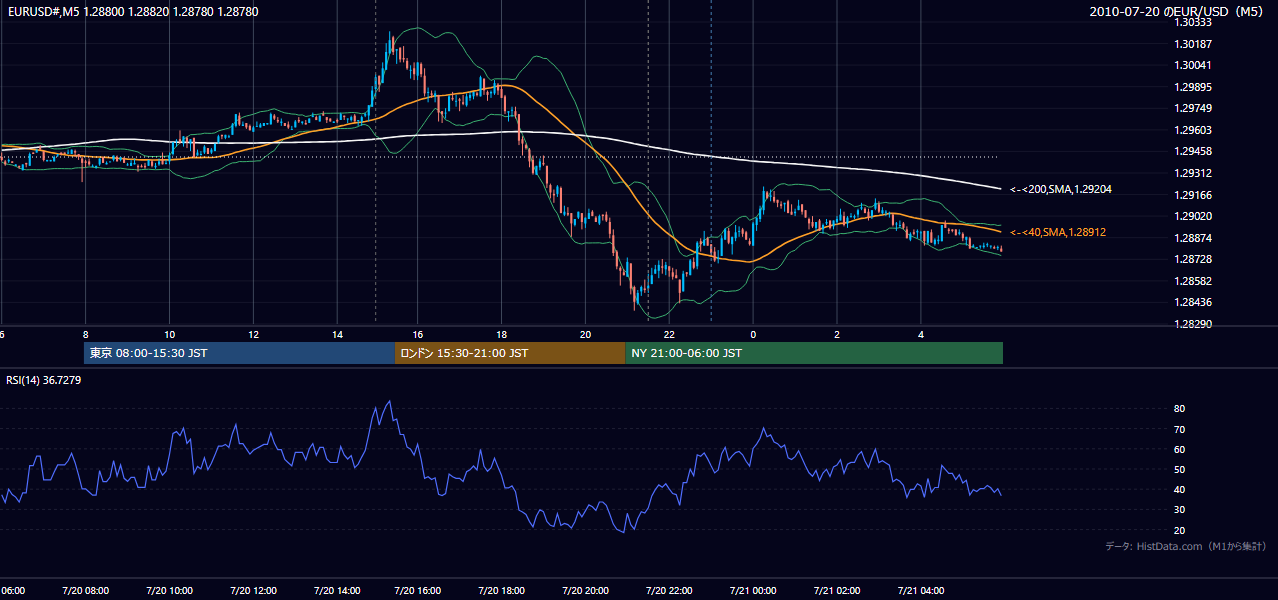Click price axis value 1.29020

pyautogui.click(x=1193, y=216)
